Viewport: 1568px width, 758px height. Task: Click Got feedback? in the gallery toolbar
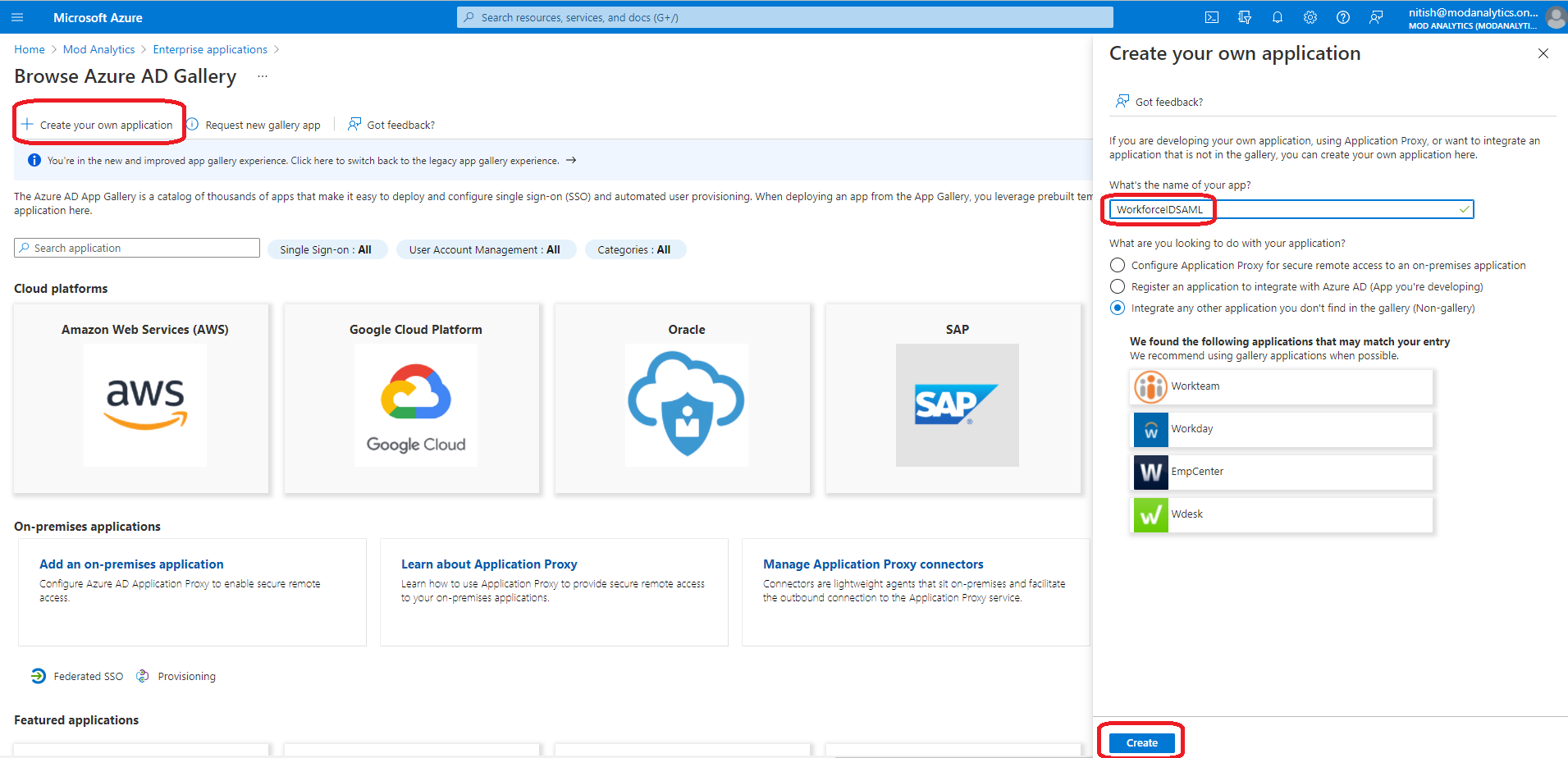click(x=391, y=125)
